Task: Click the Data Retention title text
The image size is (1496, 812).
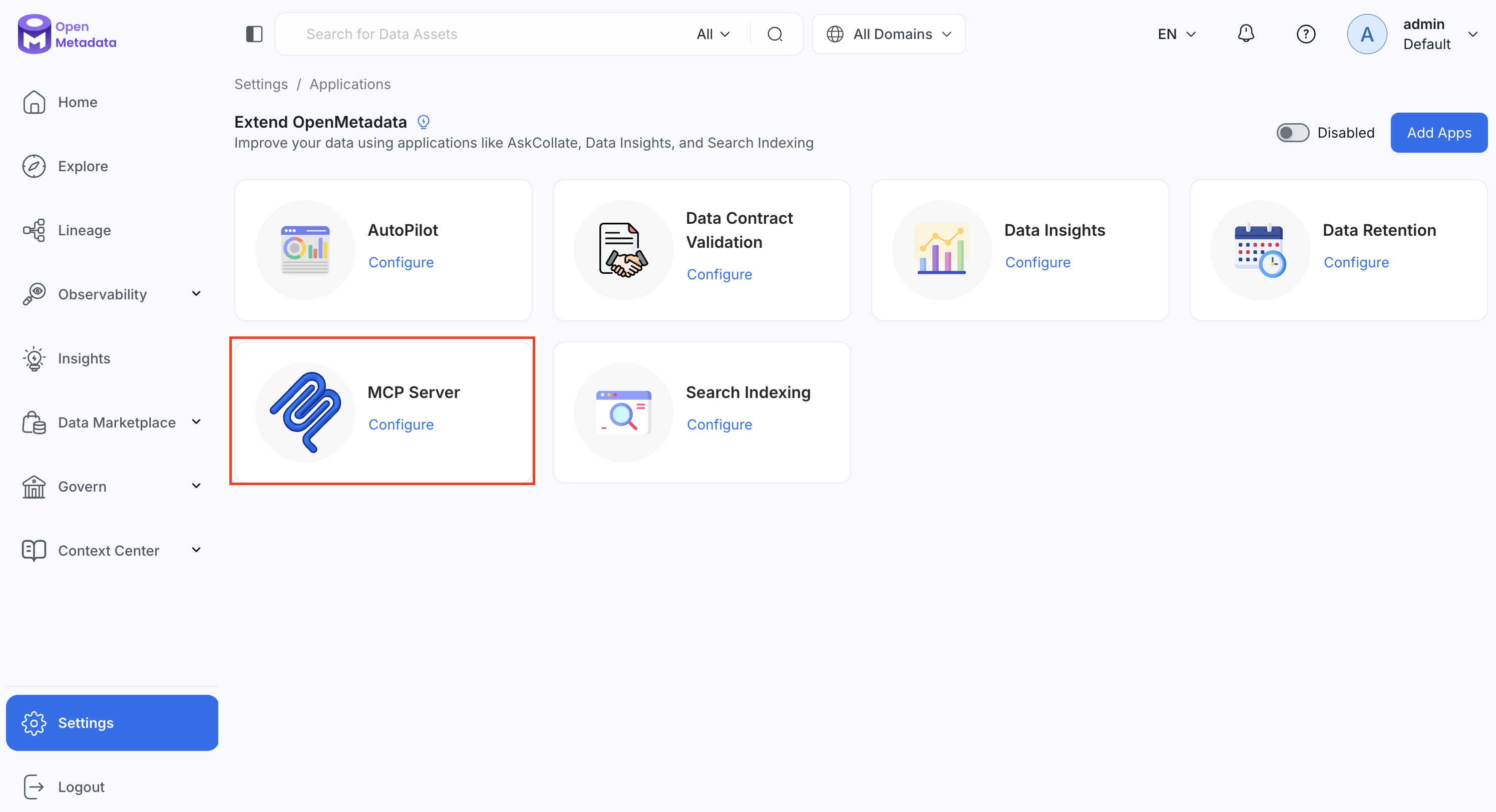Action: pyautogui.click(x=1379, y=230)
